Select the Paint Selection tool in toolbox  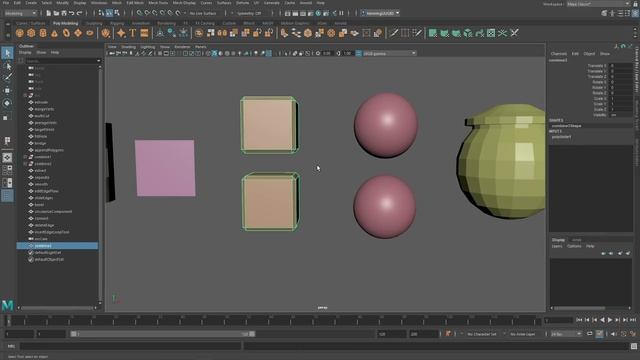(7, 78)
